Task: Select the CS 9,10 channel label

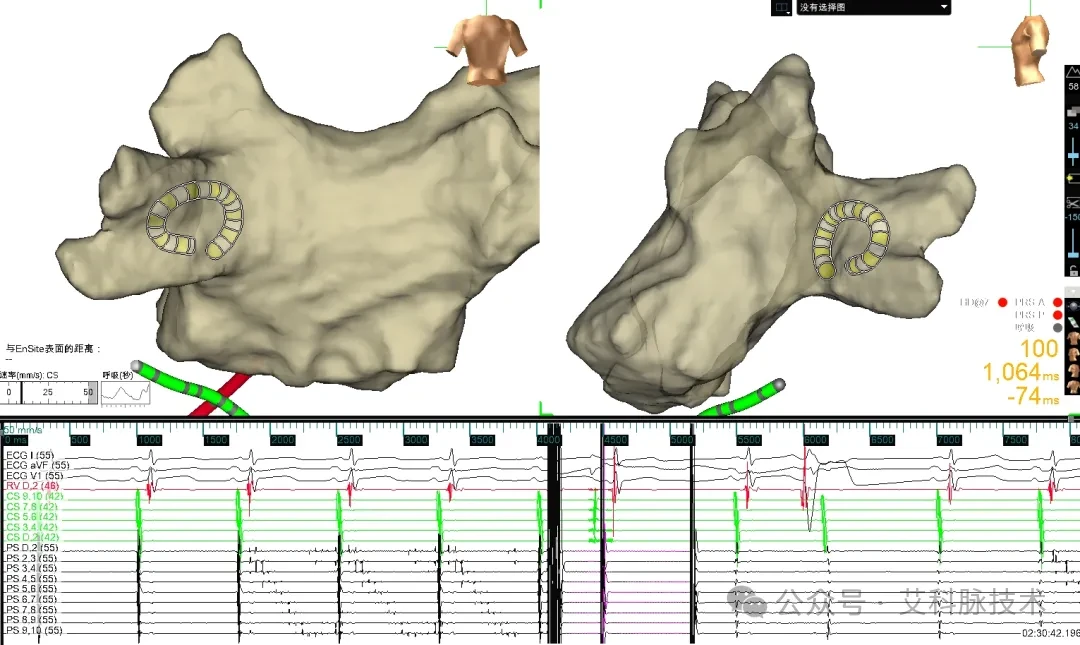Action: coord(34,496)
